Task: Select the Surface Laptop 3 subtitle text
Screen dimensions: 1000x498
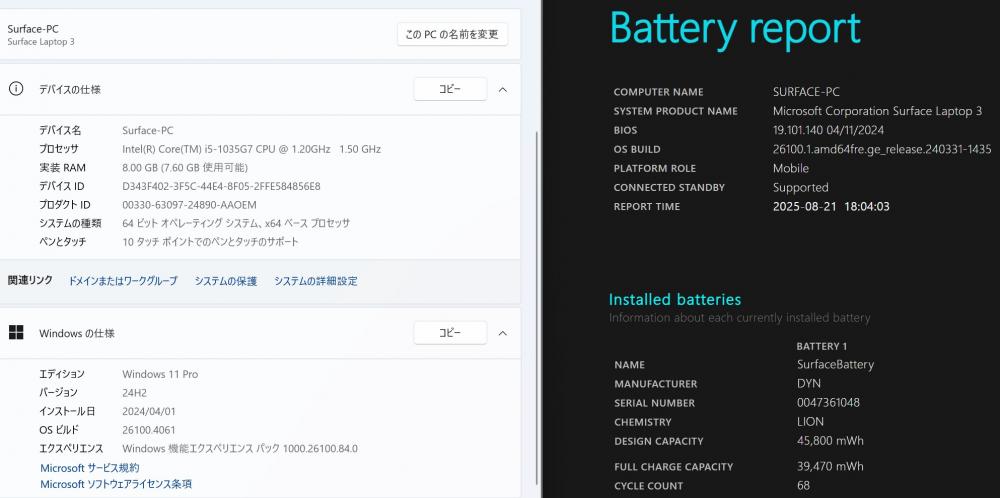Action: [x=41, y=42]
